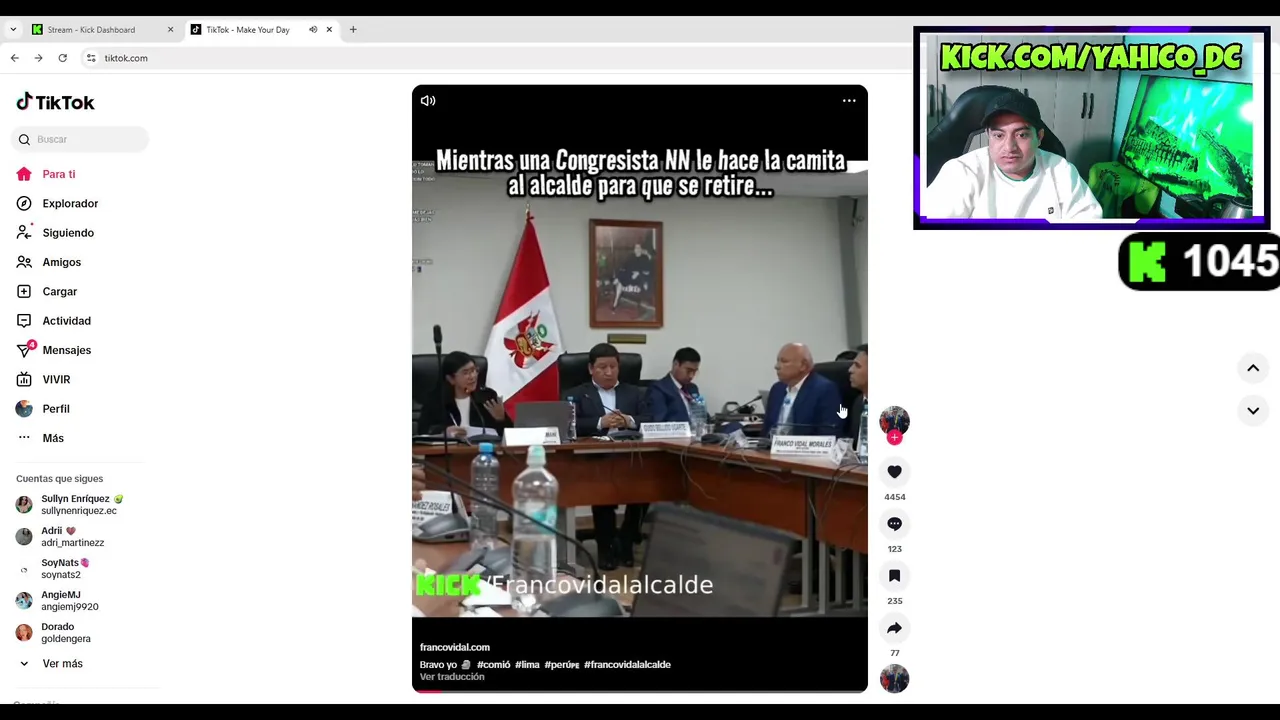The width and height of the screenshot is (1280, 720).
Task: Close the Kick Dashboard tab
Action: point(170,30)
